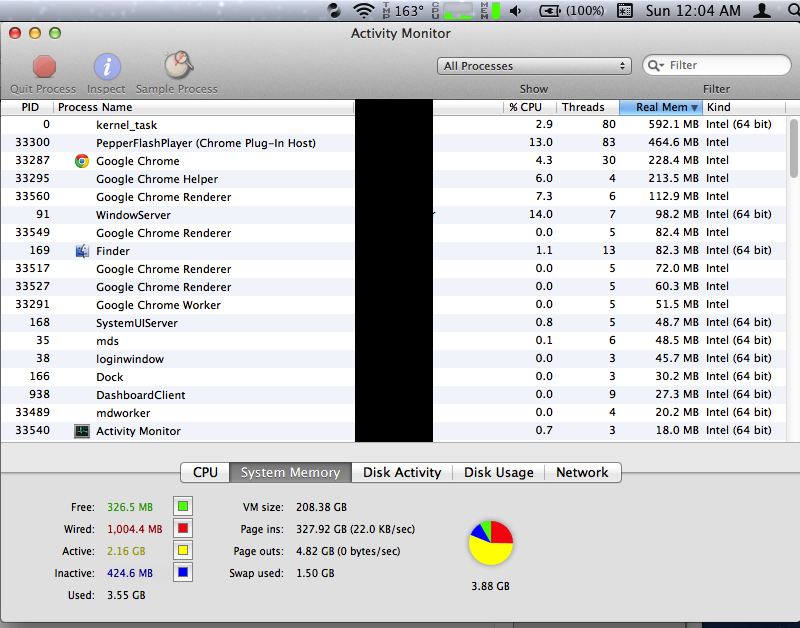Select Google Chrome Renderer with PID 33517
This screenshot has width=800, height=628.
393,268
